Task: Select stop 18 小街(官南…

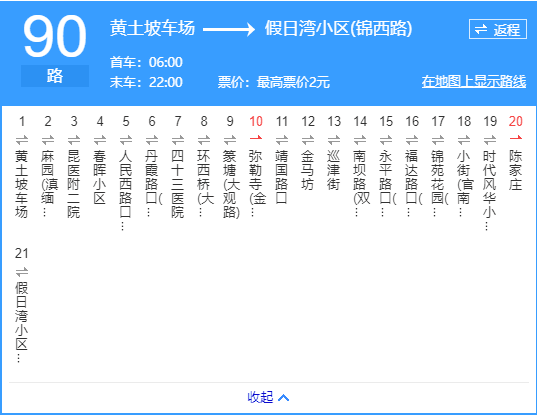Action: pos(465,183)
